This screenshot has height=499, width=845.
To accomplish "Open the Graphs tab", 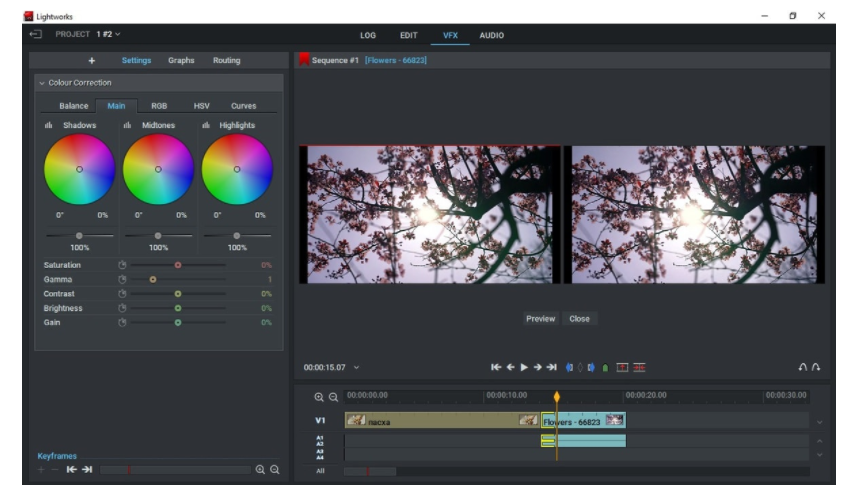I will click(x=181, y=60).
